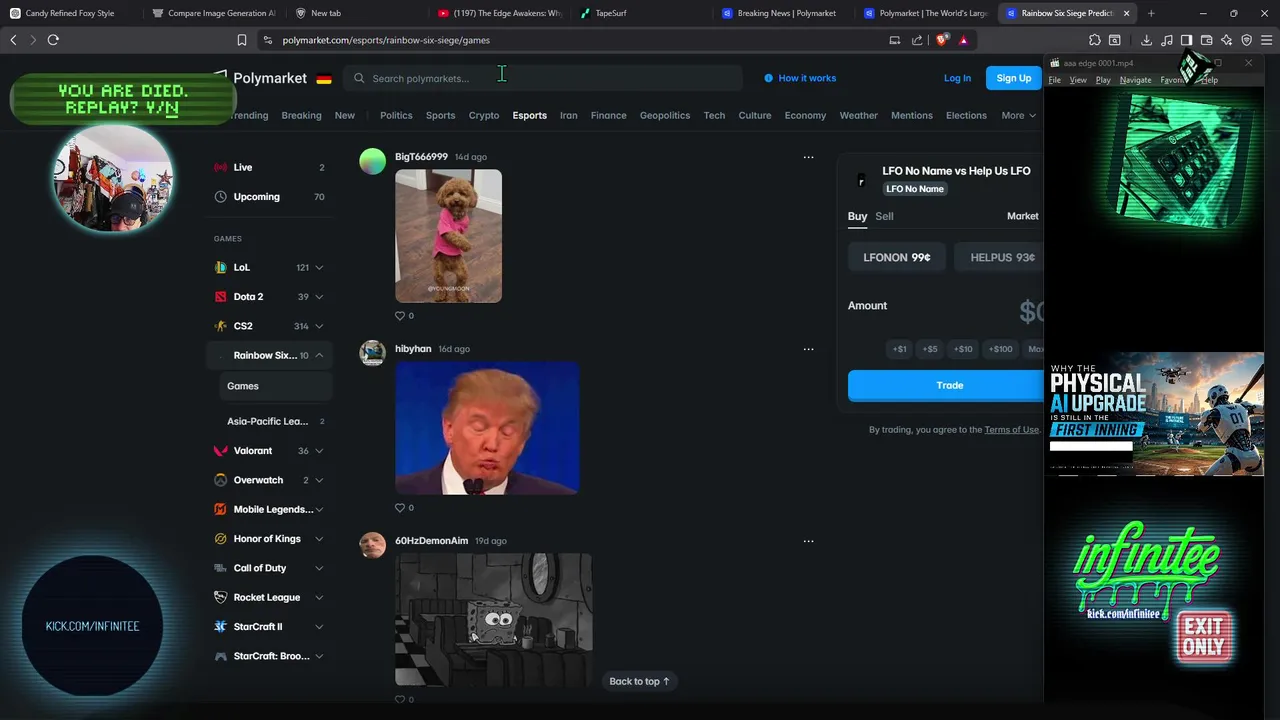Select the Elections category
This screenshot has width=1280, height=720.
click(966, 116)
